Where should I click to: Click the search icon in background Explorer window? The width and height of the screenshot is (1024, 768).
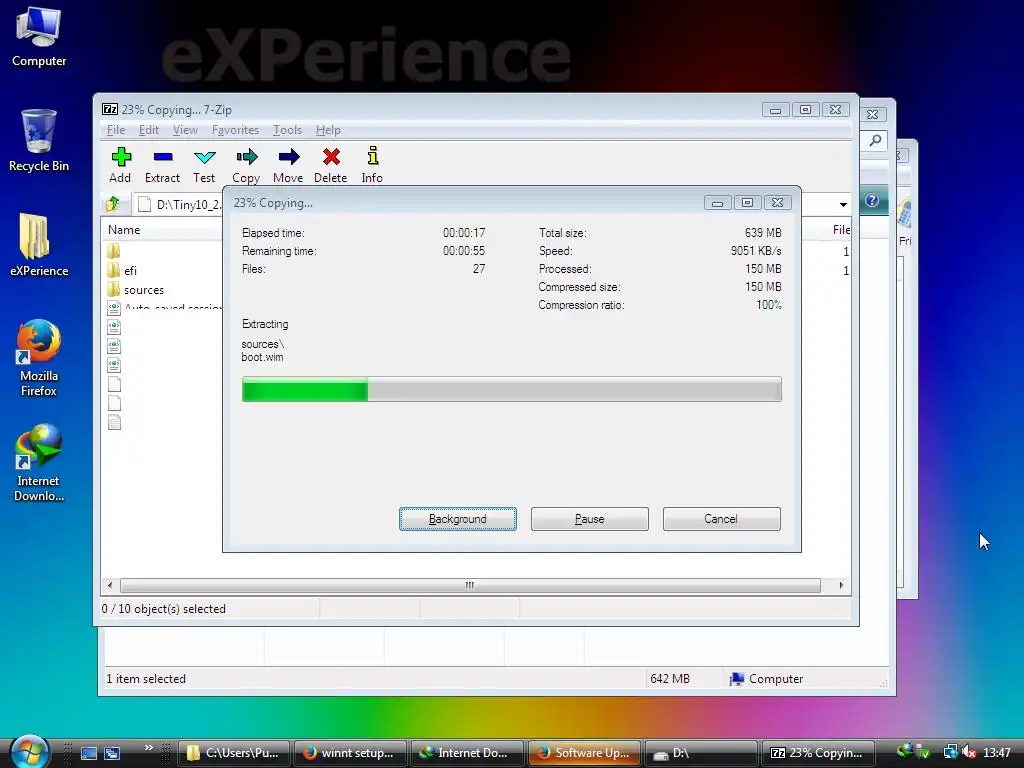pyautogui.click(x=875, y=140)
